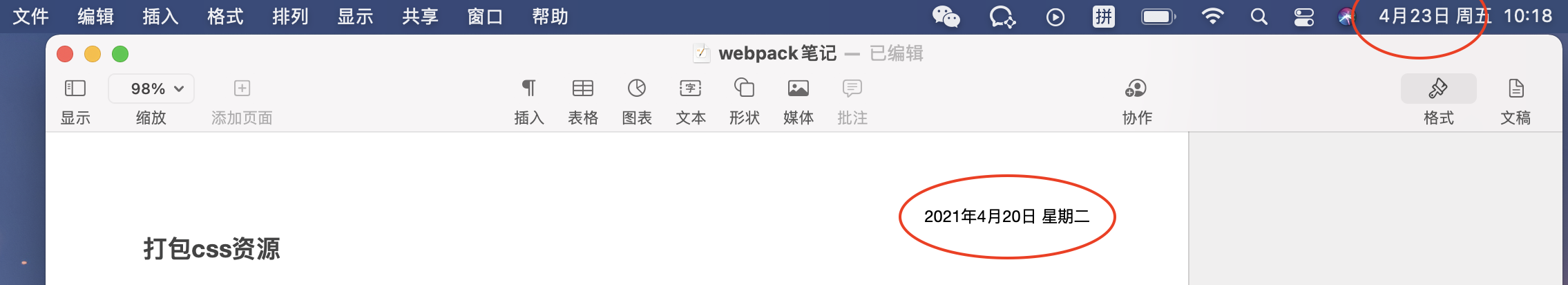Image resolution: width=1568 pixels, height=285 pixels.
Task: Expand the 98% zoom dropdown
Action: [x=151, y=89]
